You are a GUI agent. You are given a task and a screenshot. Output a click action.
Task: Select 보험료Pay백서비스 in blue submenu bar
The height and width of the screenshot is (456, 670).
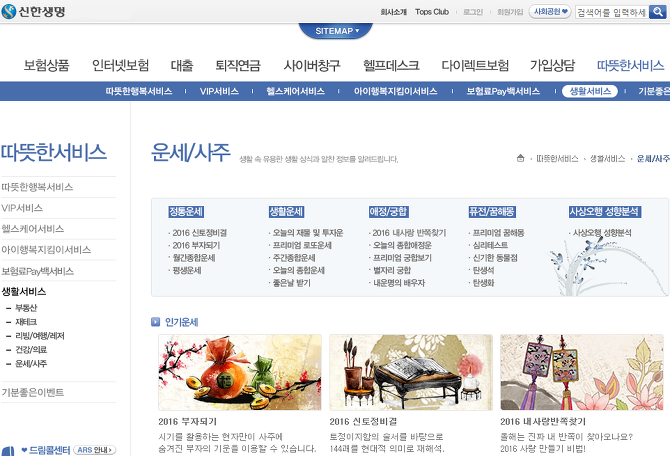tap(503, 91)
